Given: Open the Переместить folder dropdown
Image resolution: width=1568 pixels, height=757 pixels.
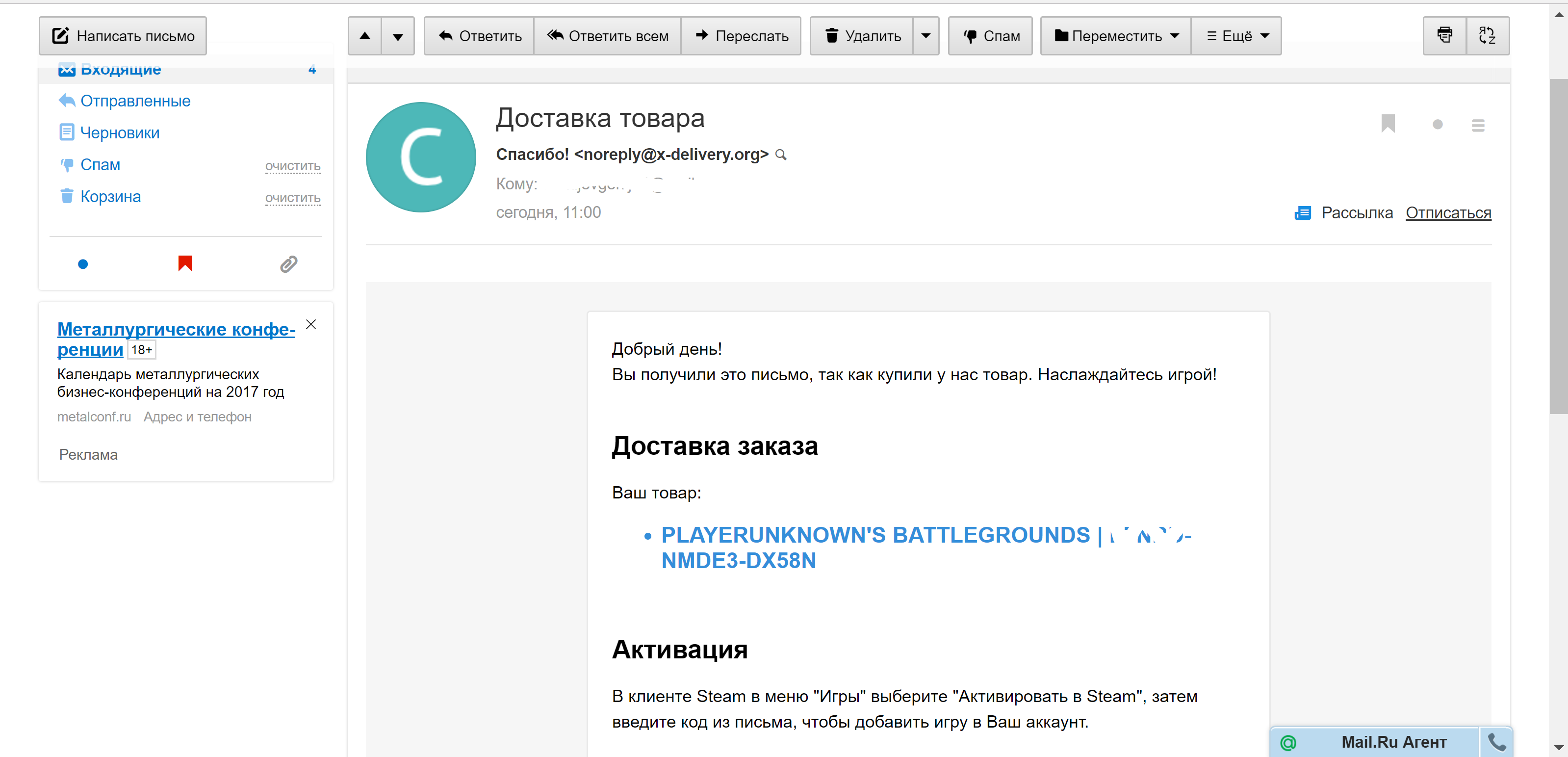Looking at the screenshot, I should 1116,36.
